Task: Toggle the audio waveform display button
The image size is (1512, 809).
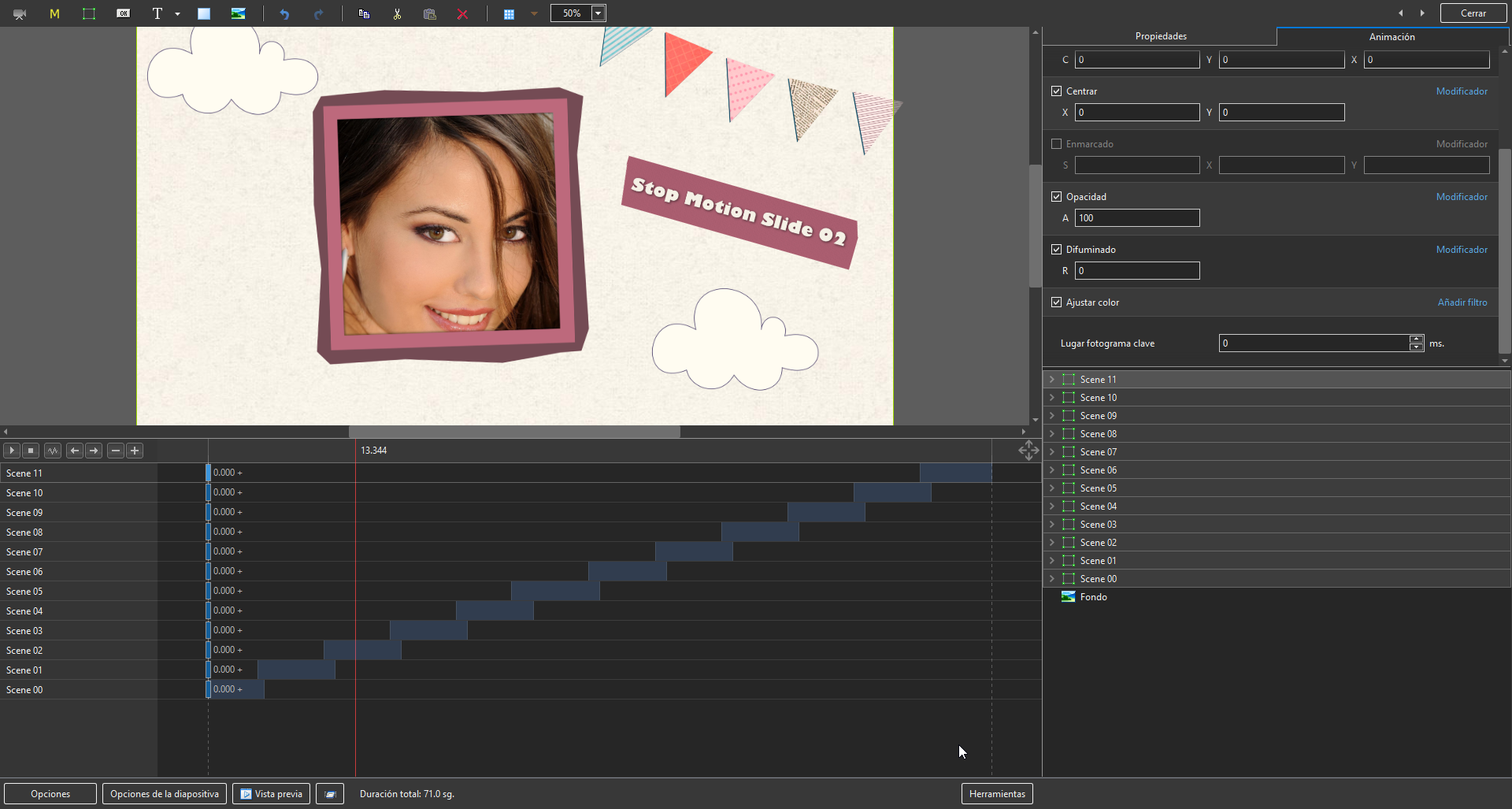Action: pyautogui.click(x=53, y=451)
